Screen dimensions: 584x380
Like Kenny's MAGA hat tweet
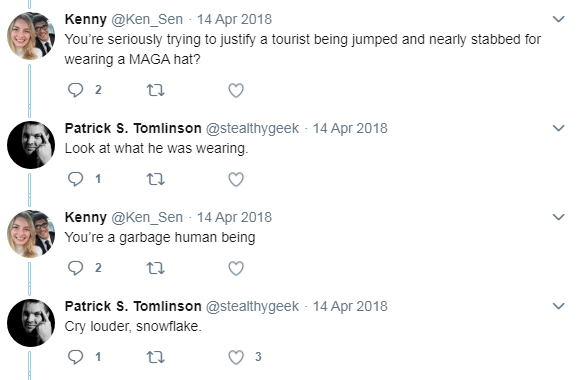236,90
